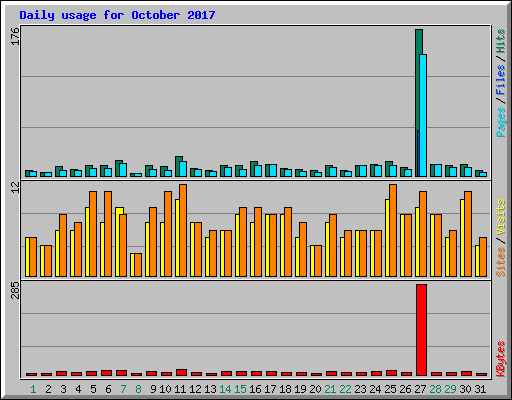The width and height of the screenshot is (512, 400).
Task: Click the red KBytes bar for day 11
Action: pyautogui.click(x=181, y=373)
